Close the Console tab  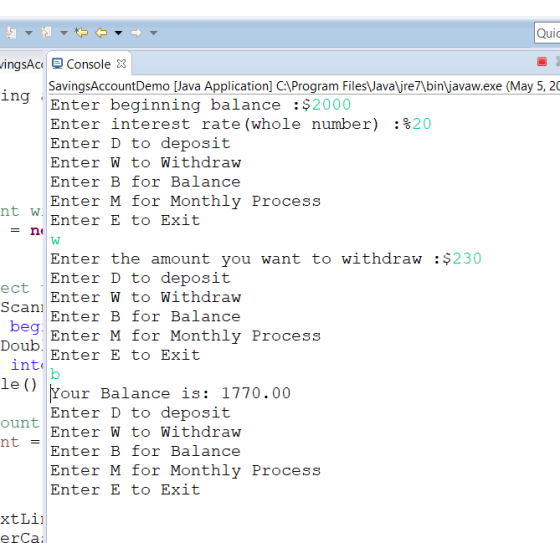pyautogui.click(x=121, y=64)
